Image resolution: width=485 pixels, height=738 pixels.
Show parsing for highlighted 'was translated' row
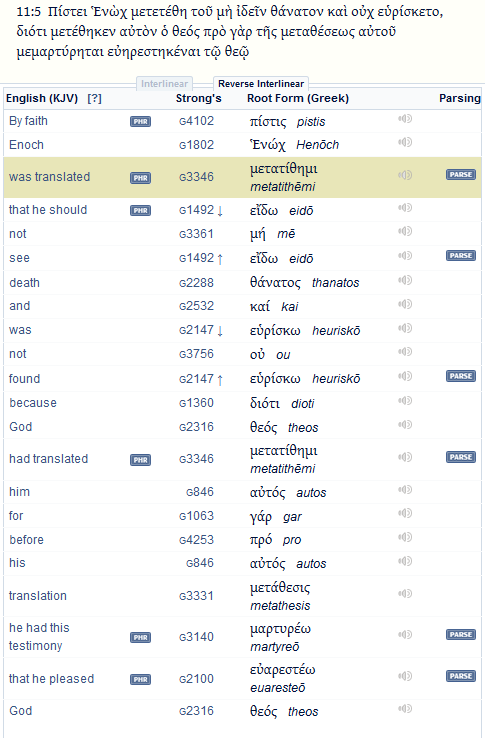[x=461, y=175]
